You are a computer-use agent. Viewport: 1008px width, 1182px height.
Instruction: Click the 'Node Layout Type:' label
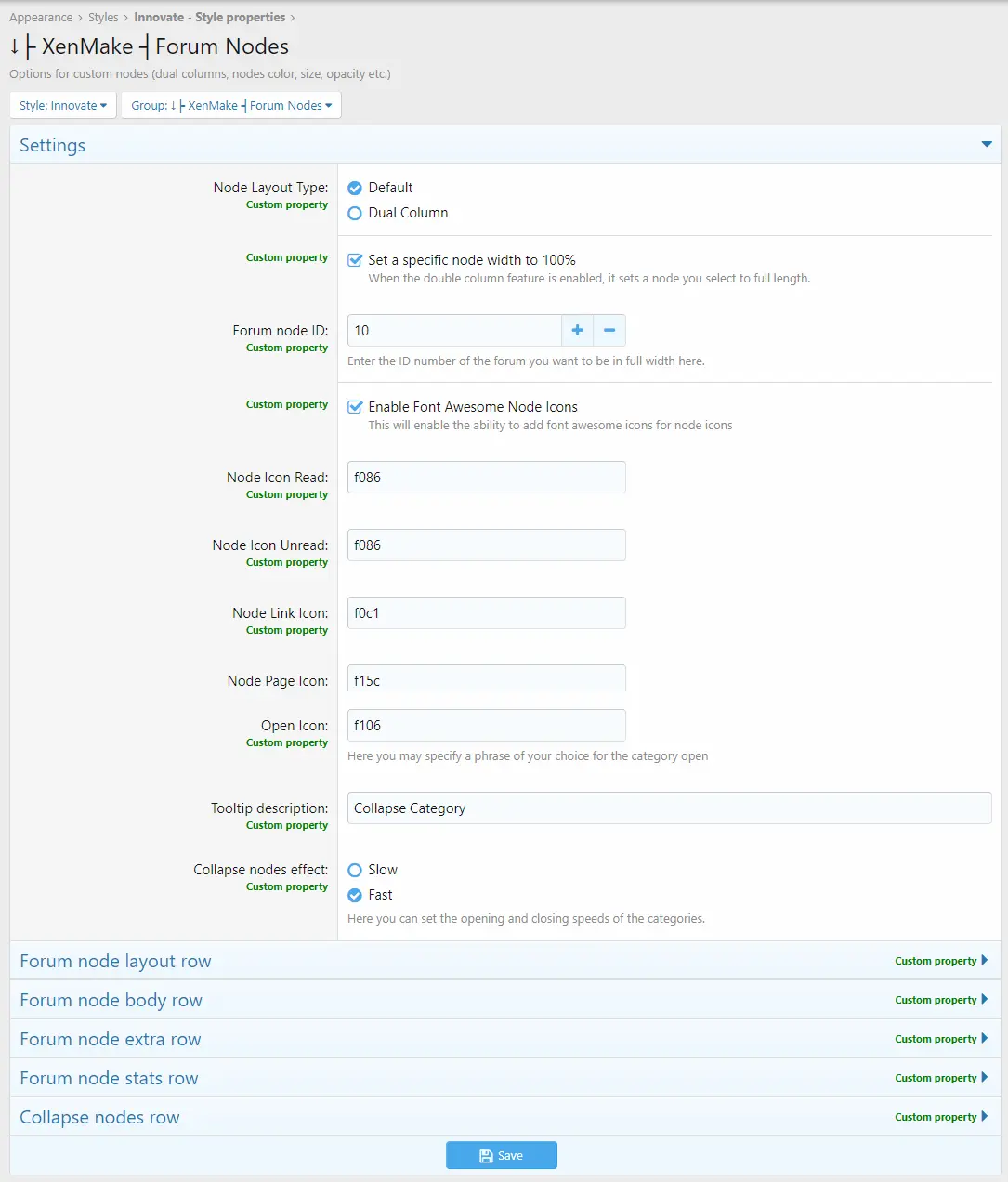pyautogui.click(x=270, y=188)
